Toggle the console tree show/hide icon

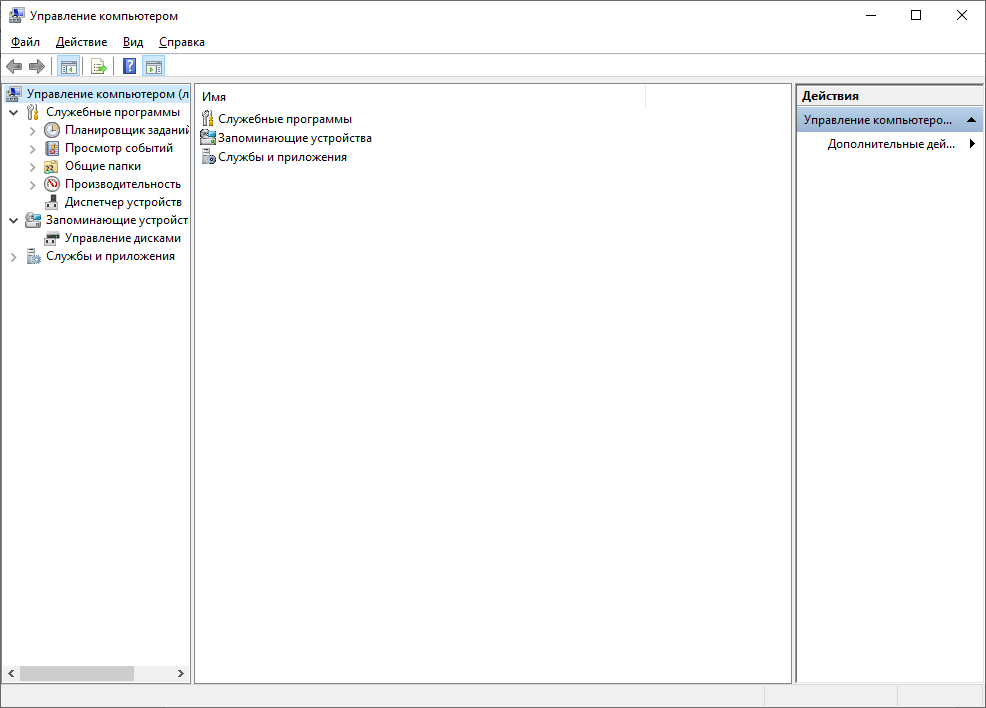(69, 66)
